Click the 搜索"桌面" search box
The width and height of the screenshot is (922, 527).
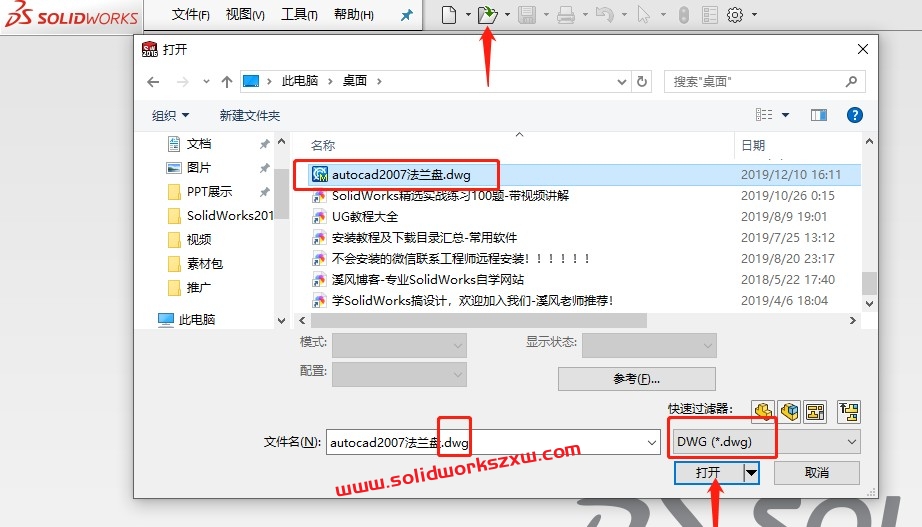[764, 81]
